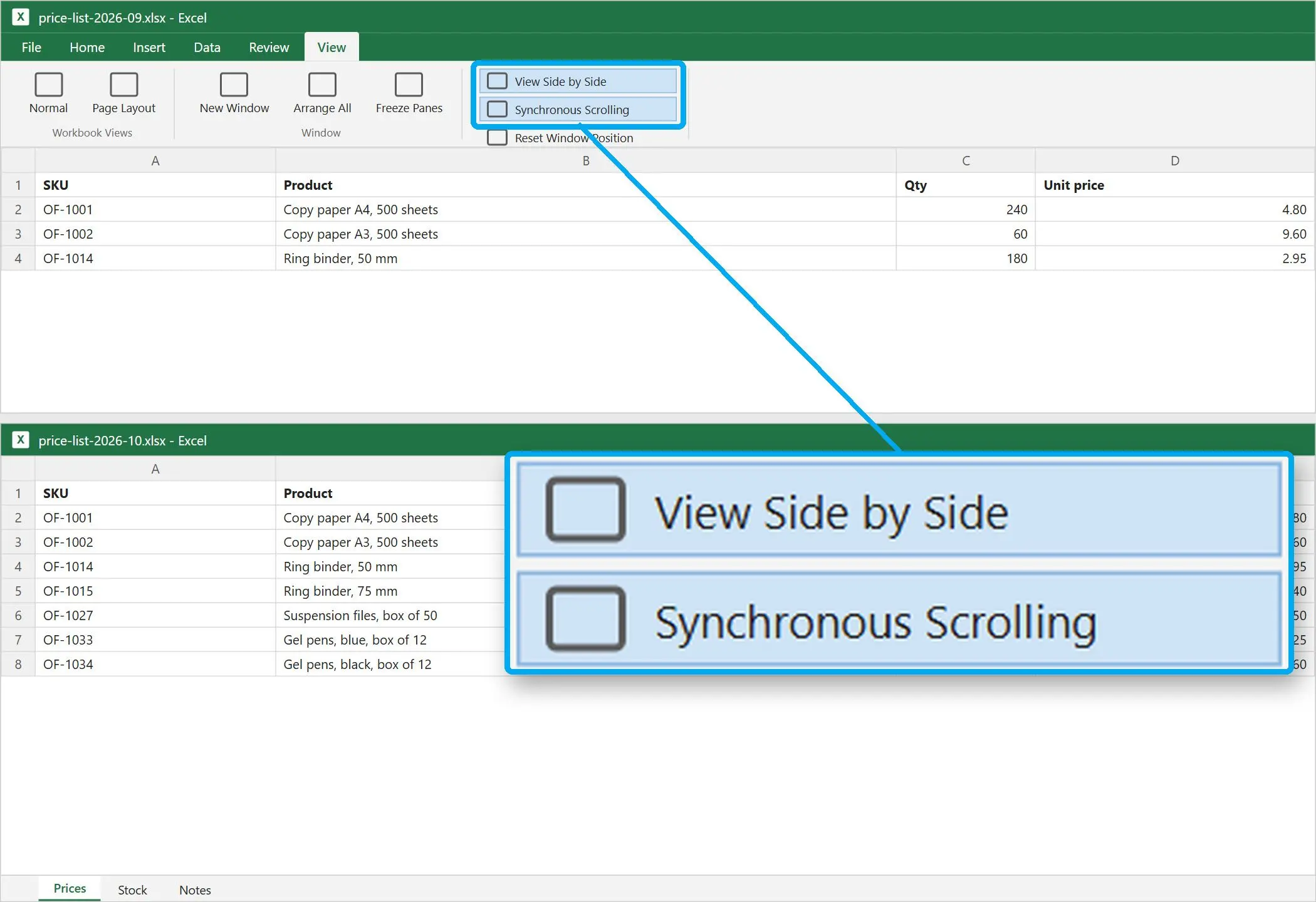Click 'Suspension files, box of 50' cell
Viewport: 1316px width, 902px height.
390,616
